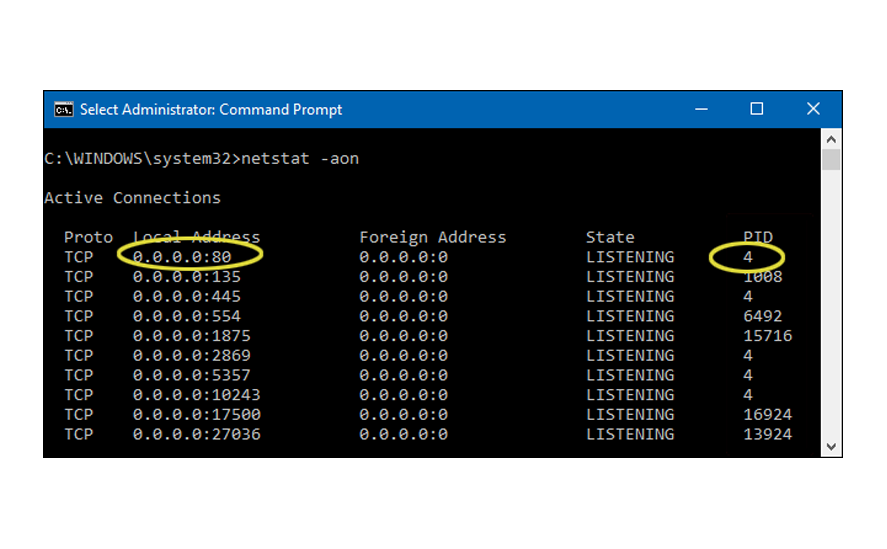The height and width of the screenshot is (549, 887).
Task: Click PID value 15716
Action: (768, 336)
